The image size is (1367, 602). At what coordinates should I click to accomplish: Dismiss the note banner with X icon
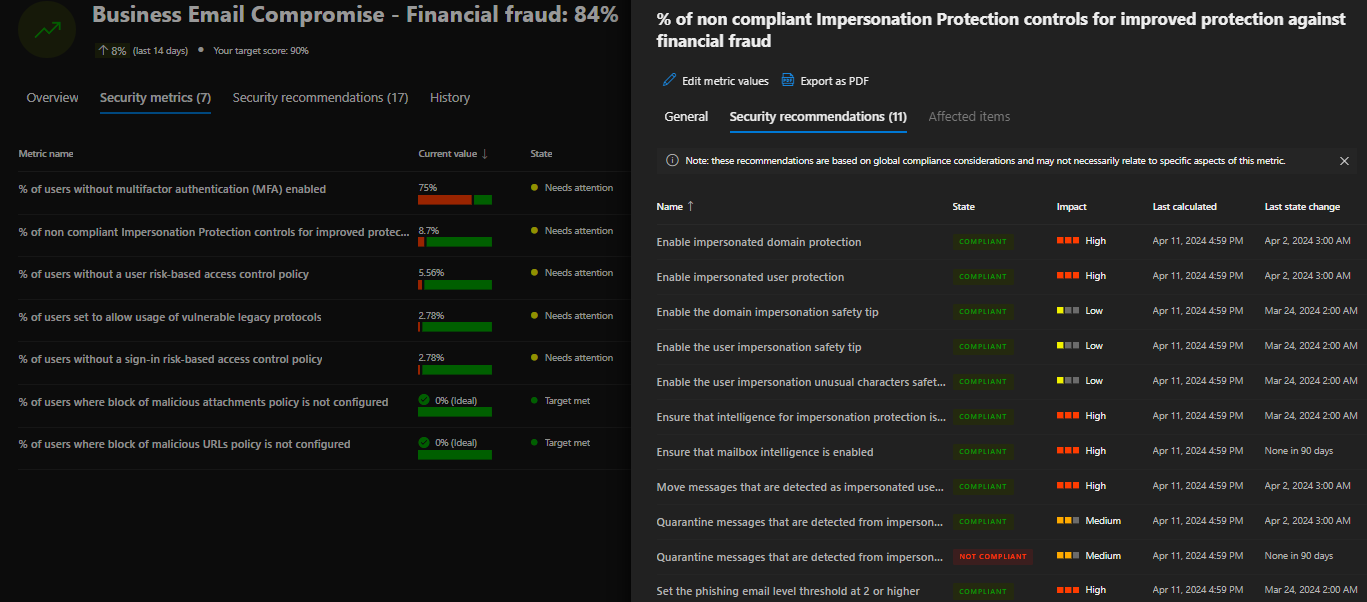(x=1344, y=161)
